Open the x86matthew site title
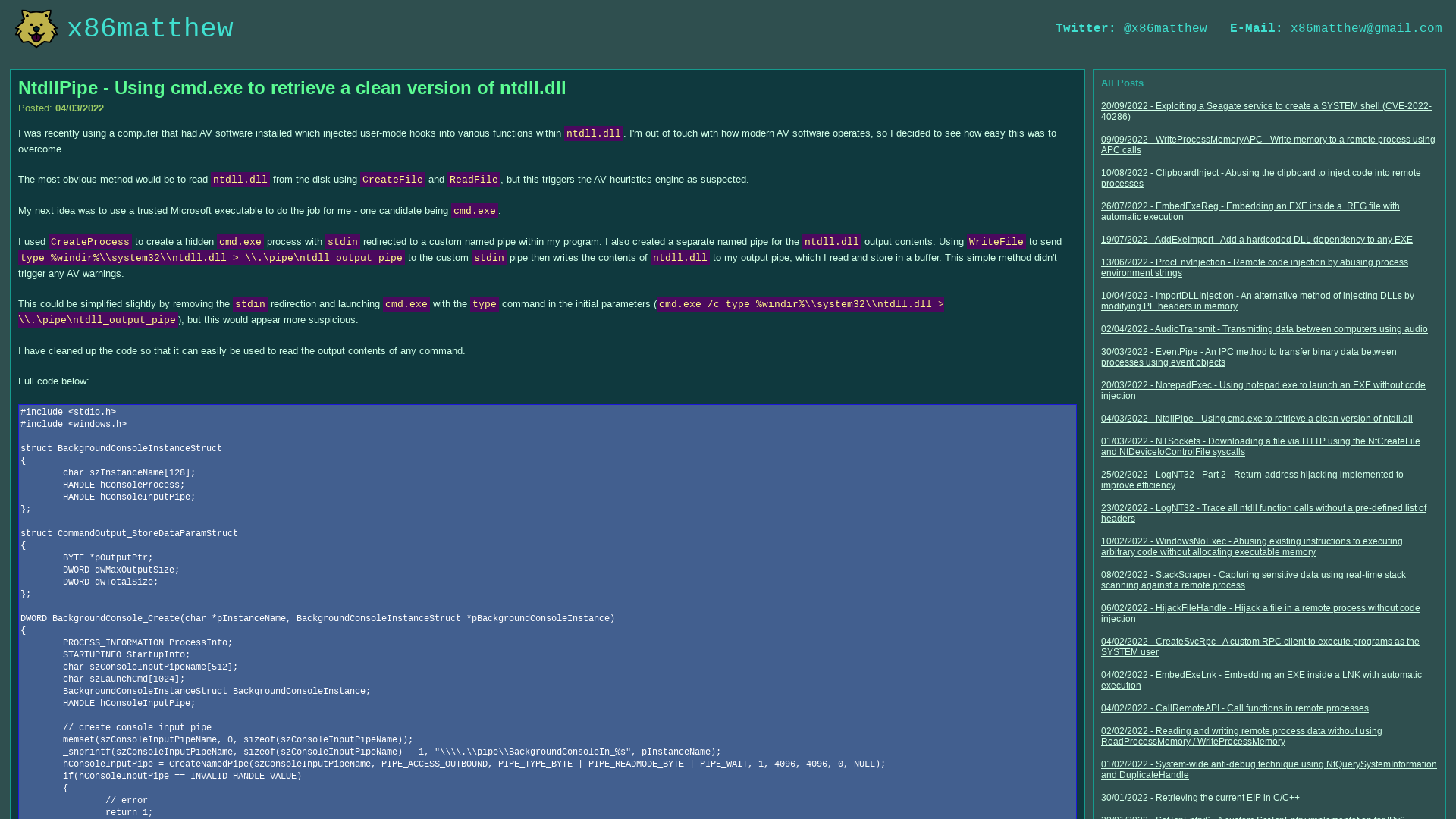This screenshot has height=819, width=1456. point(150,29)
